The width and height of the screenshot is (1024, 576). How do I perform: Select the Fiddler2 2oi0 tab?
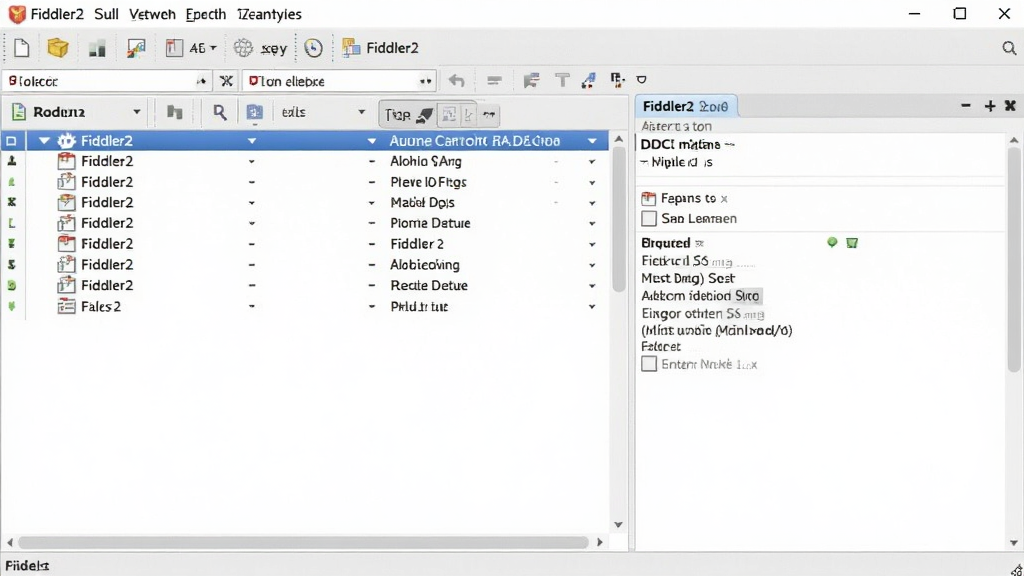686,106
